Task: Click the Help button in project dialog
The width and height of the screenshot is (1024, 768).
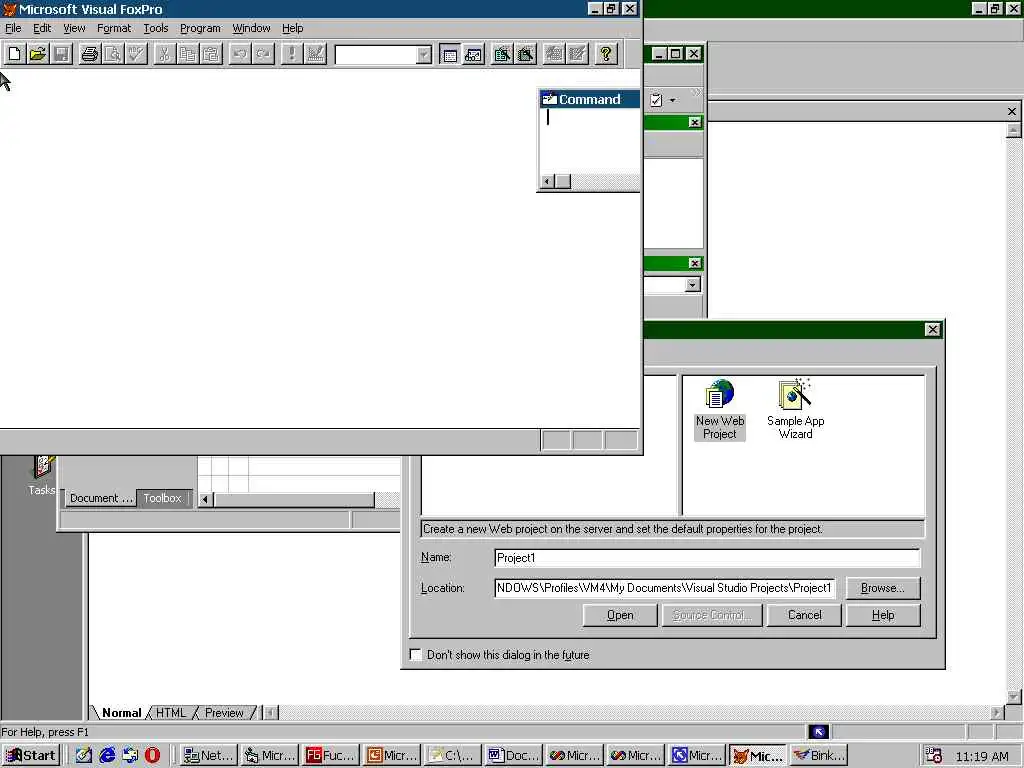Action: 883,615
